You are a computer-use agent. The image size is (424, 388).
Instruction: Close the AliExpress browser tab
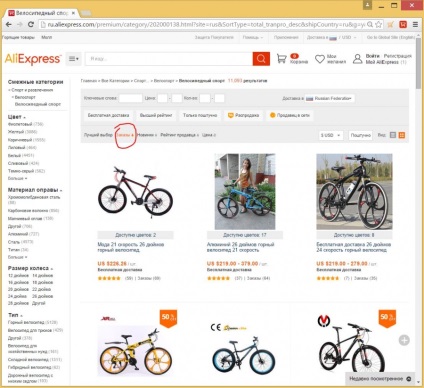[73, 13]
